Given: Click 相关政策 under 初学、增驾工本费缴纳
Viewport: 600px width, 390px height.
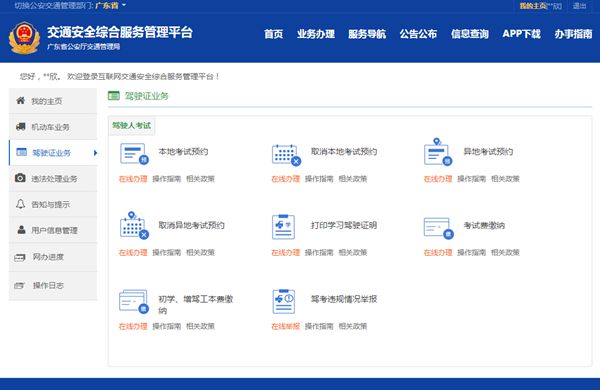Looking at the screenshot, I should click(200, 326).
